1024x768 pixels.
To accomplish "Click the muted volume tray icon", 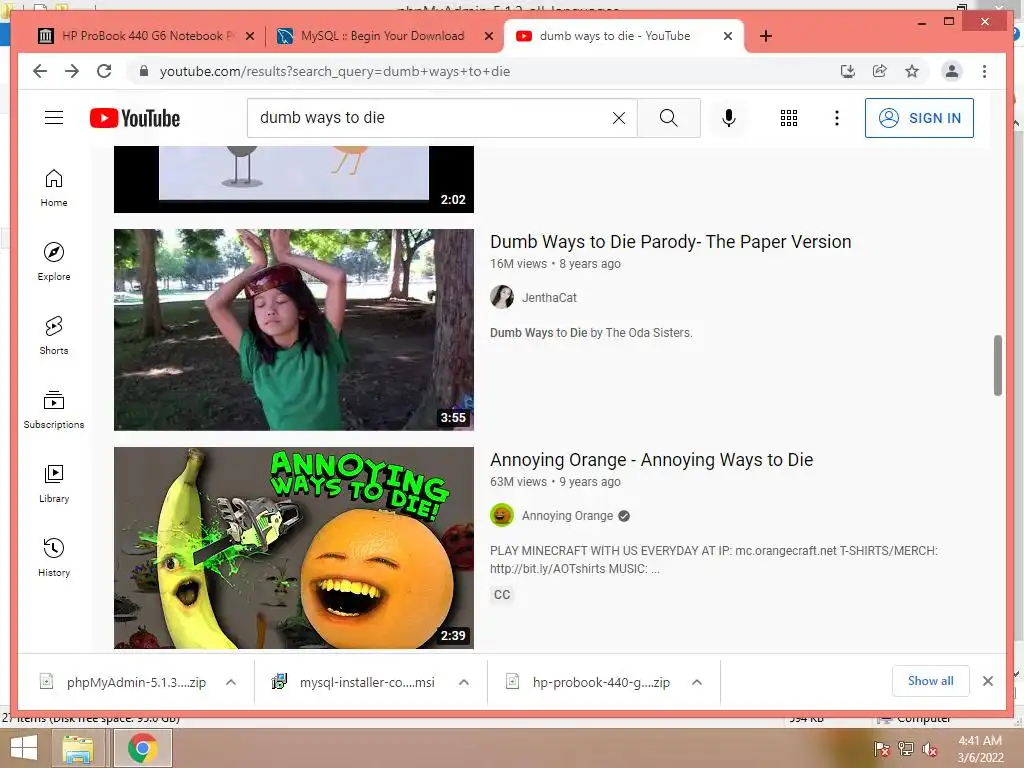I will tap(930, 749).
